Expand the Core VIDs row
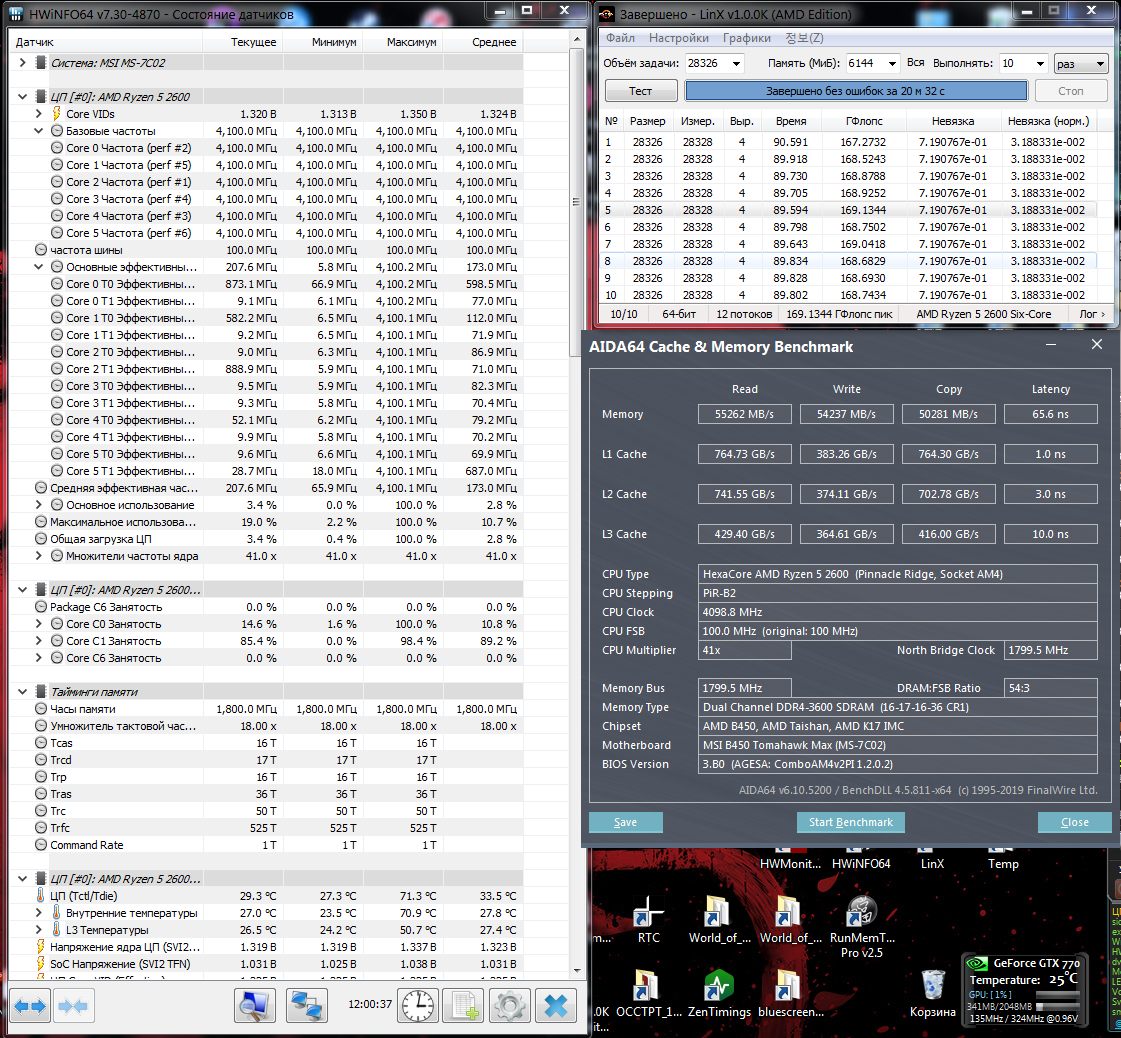 click(x=39, y=114)
